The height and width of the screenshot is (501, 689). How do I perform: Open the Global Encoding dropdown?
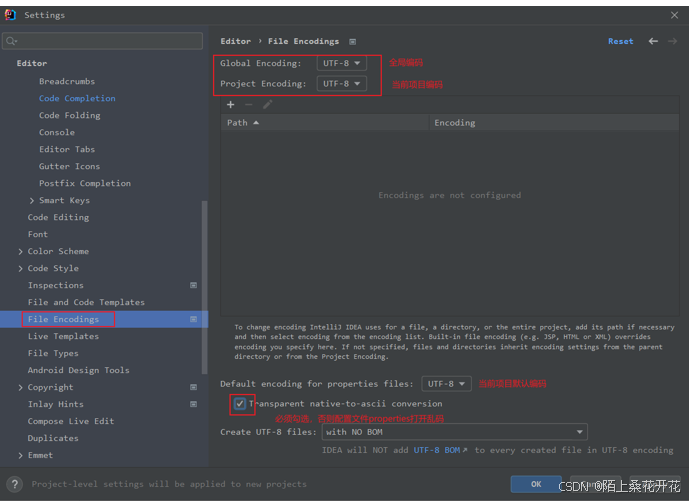(341, 63)
